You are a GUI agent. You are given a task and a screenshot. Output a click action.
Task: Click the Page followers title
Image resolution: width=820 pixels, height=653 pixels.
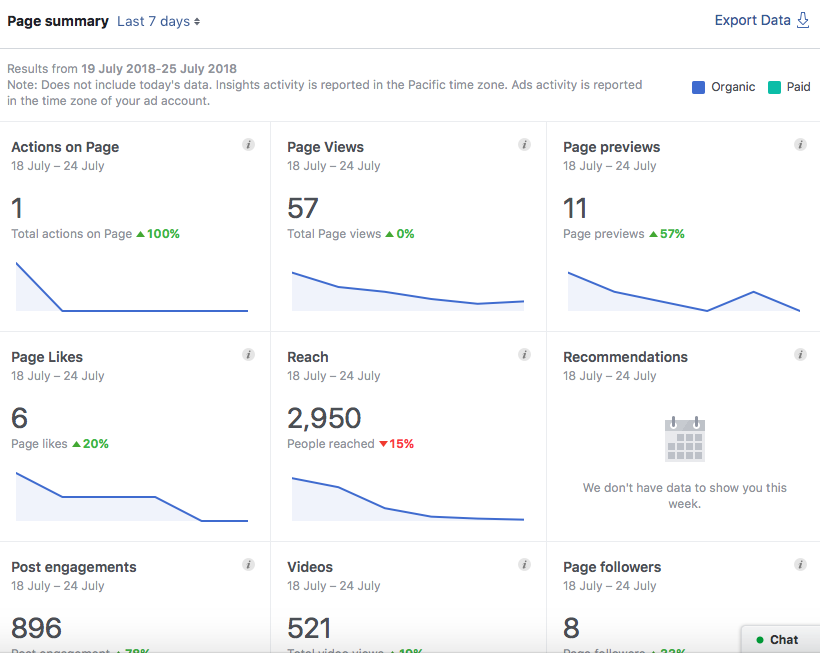point(612,567)
